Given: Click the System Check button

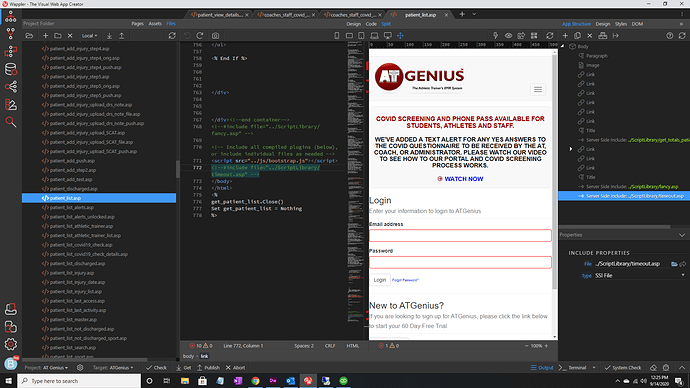Looking at the screenshot, I should tap(623, 367).
